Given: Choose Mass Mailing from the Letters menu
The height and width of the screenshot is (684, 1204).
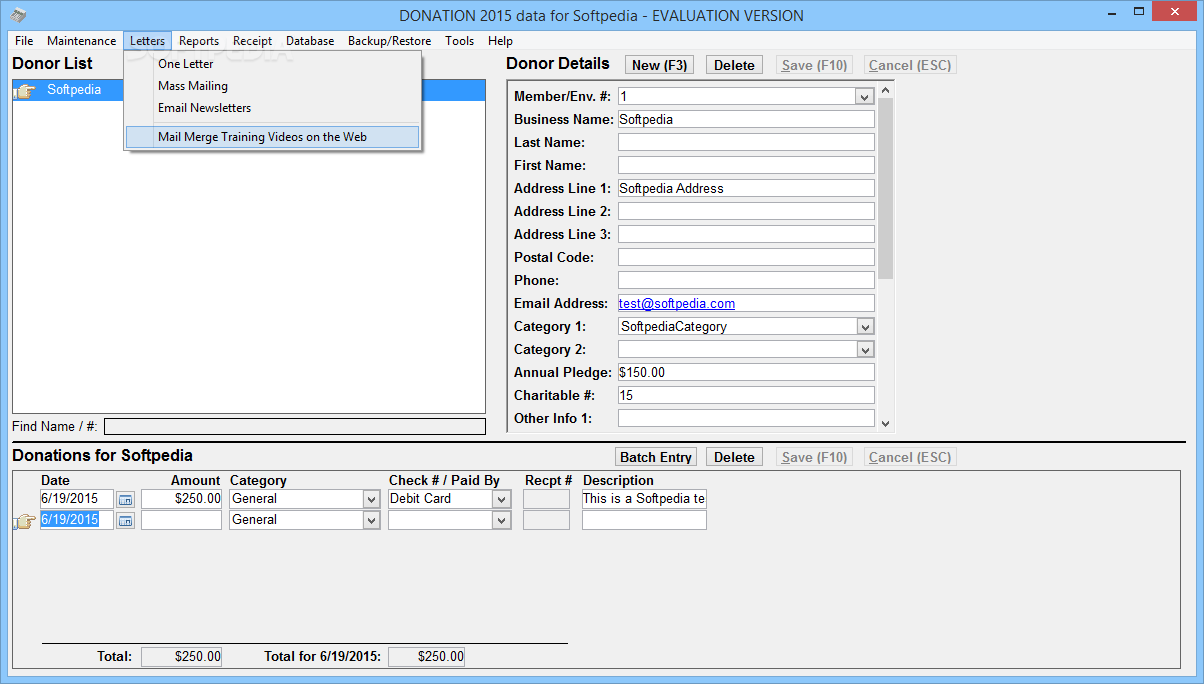Looking at the screenshot, I should click(272, 86).
